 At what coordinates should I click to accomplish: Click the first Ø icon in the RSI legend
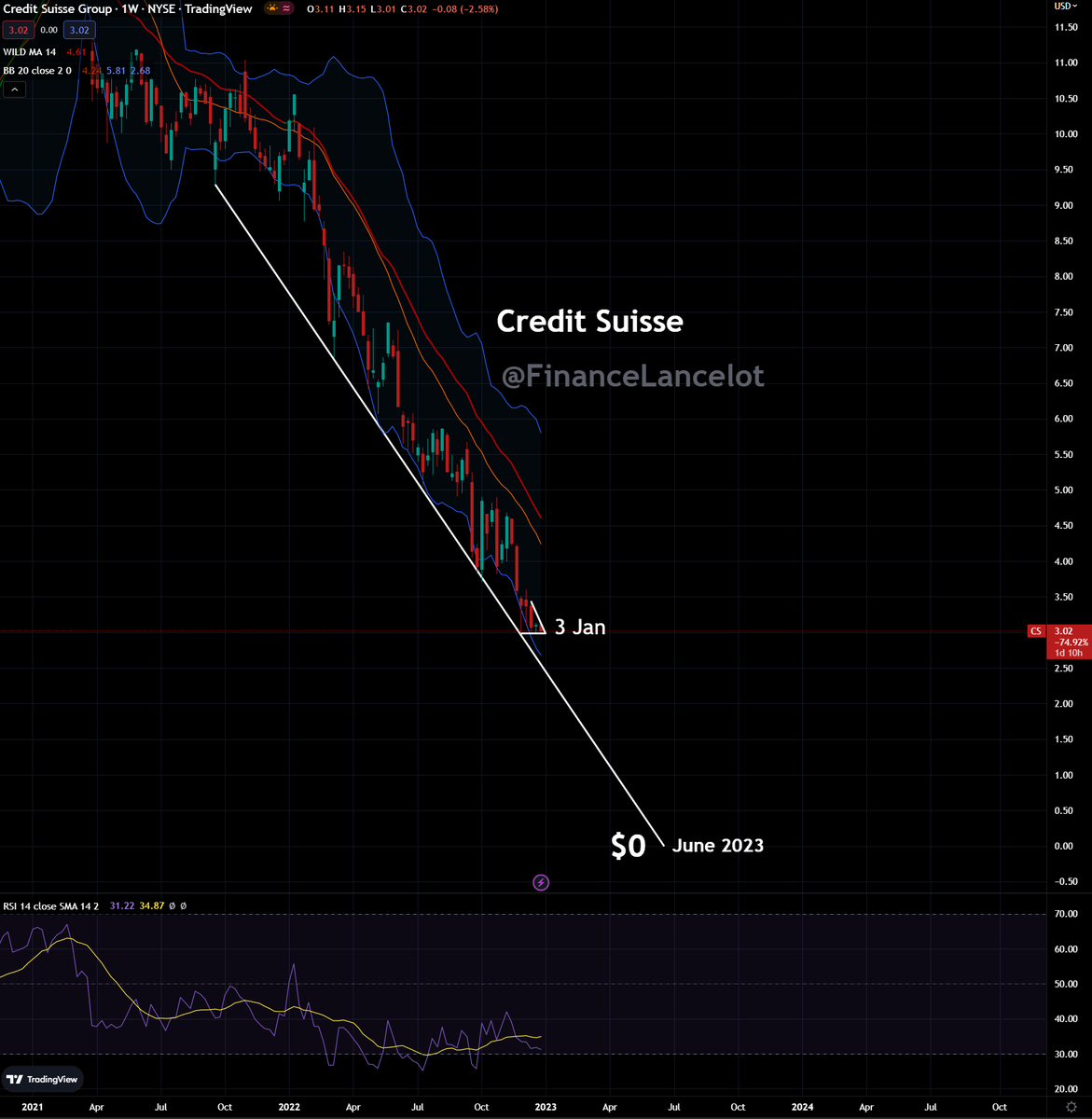coord(171,905)
